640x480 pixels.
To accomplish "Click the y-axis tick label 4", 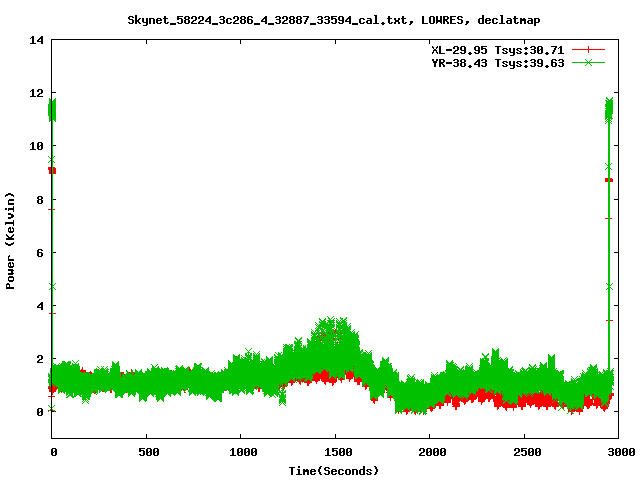I will point(40,306).
